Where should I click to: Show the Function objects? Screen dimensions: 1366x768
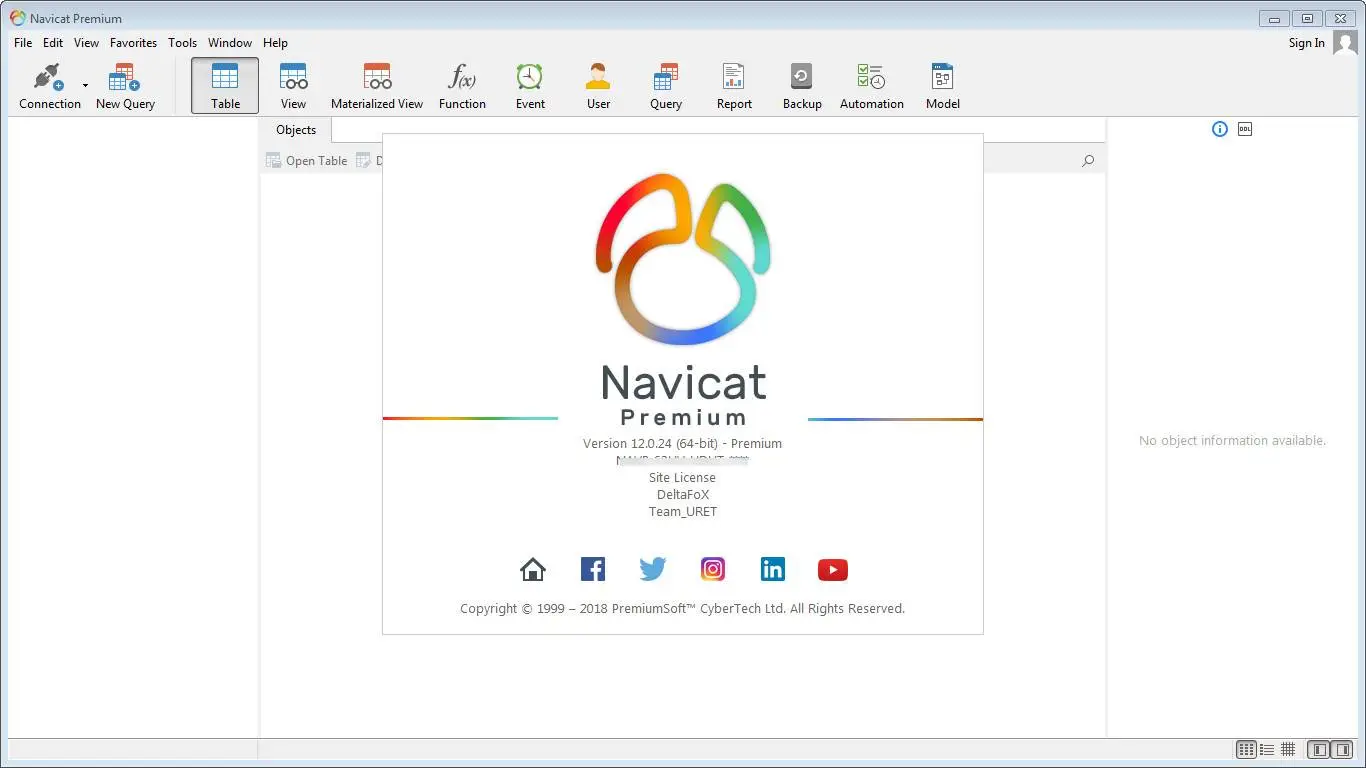tap(462, 86)
